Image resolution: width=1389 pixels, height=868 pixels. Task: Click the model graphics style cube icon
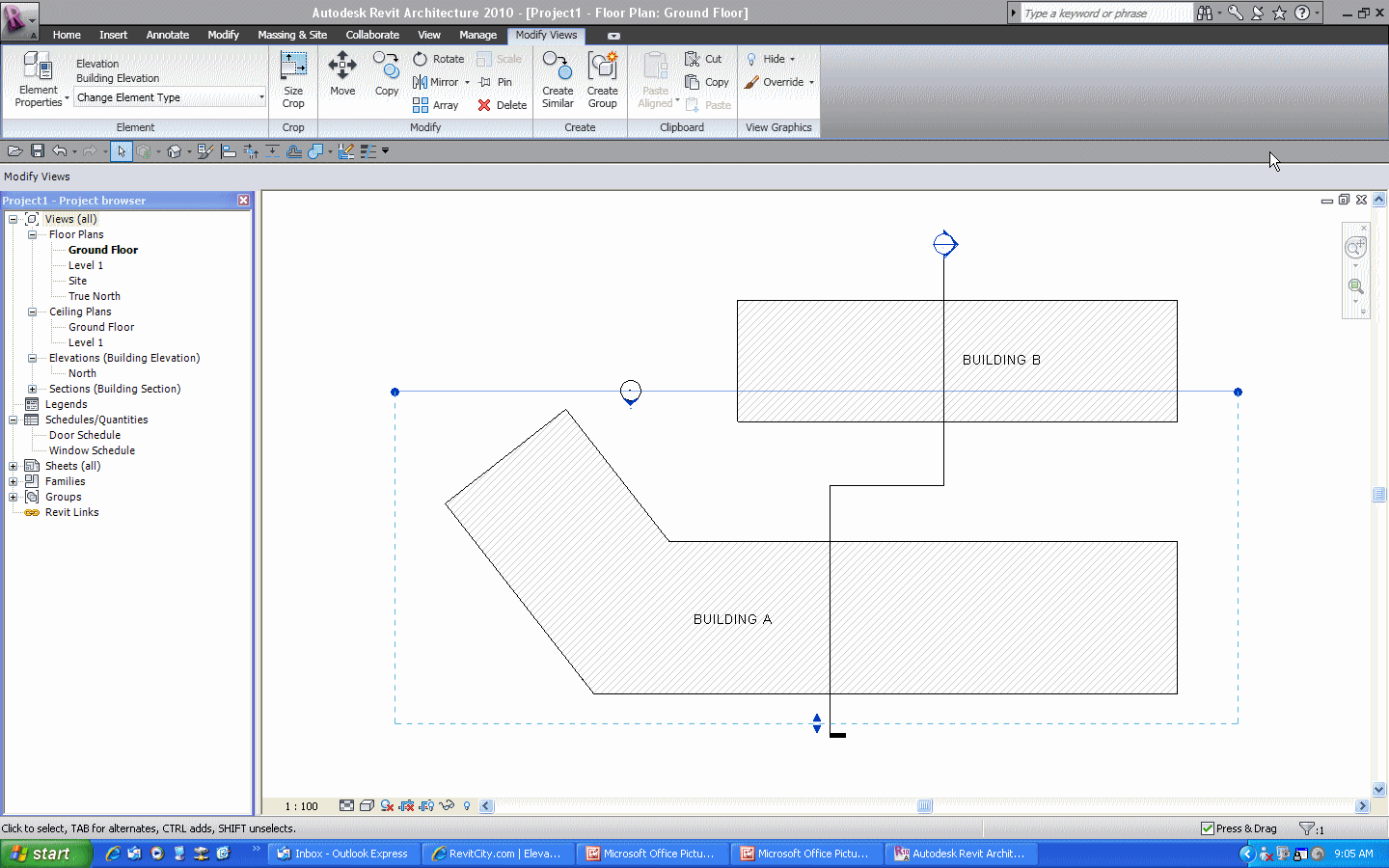(x=367, y=806)
